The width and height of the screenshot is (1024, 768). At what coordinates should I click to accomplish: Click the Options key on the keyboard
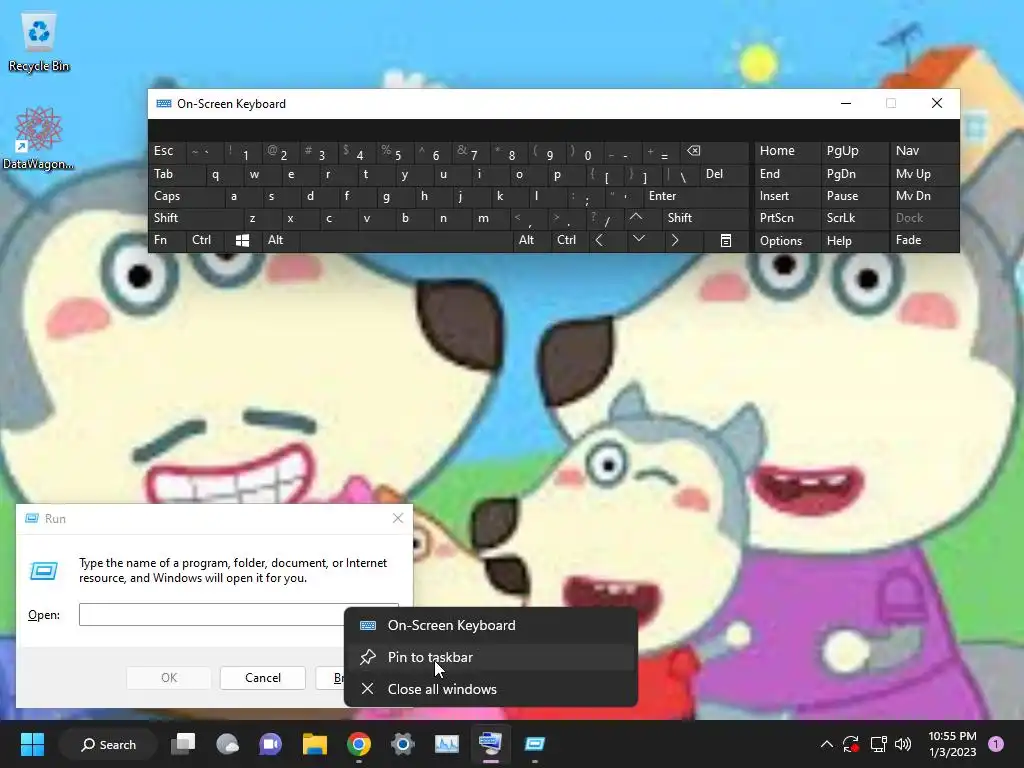pos(786,240)
